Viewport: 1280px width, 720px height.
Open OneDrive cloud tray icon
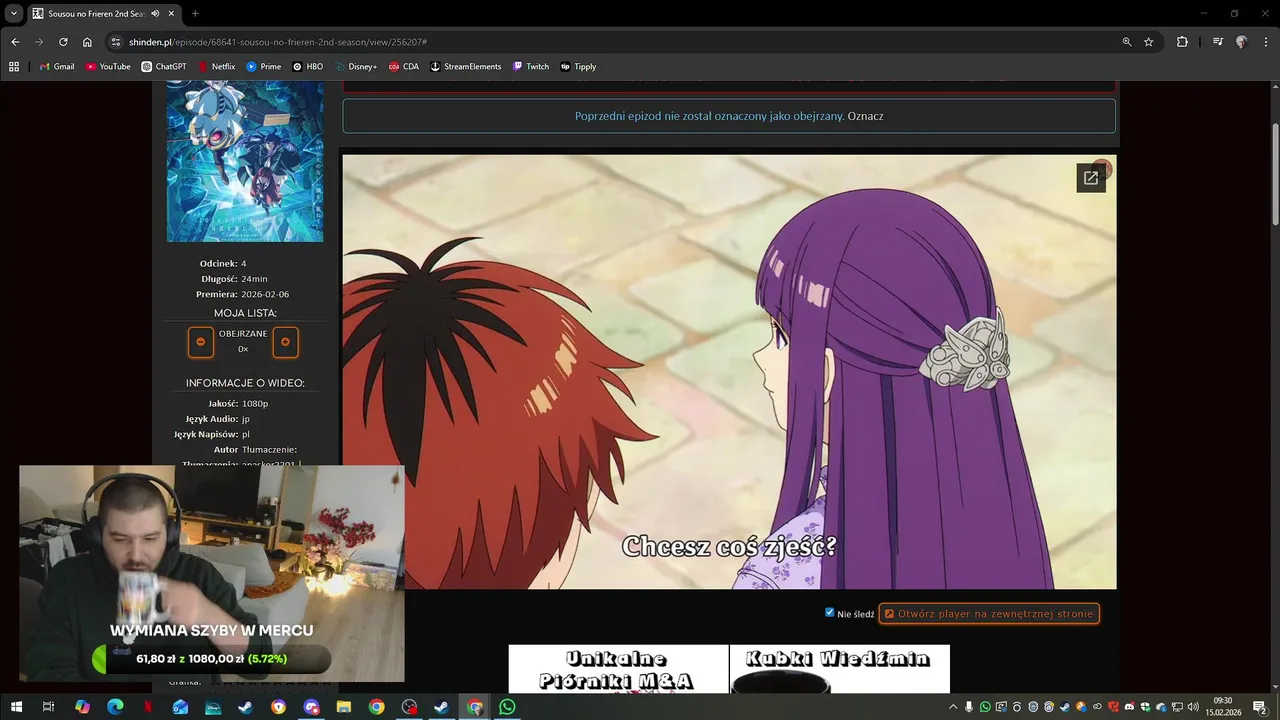[x=1160, y=707]
